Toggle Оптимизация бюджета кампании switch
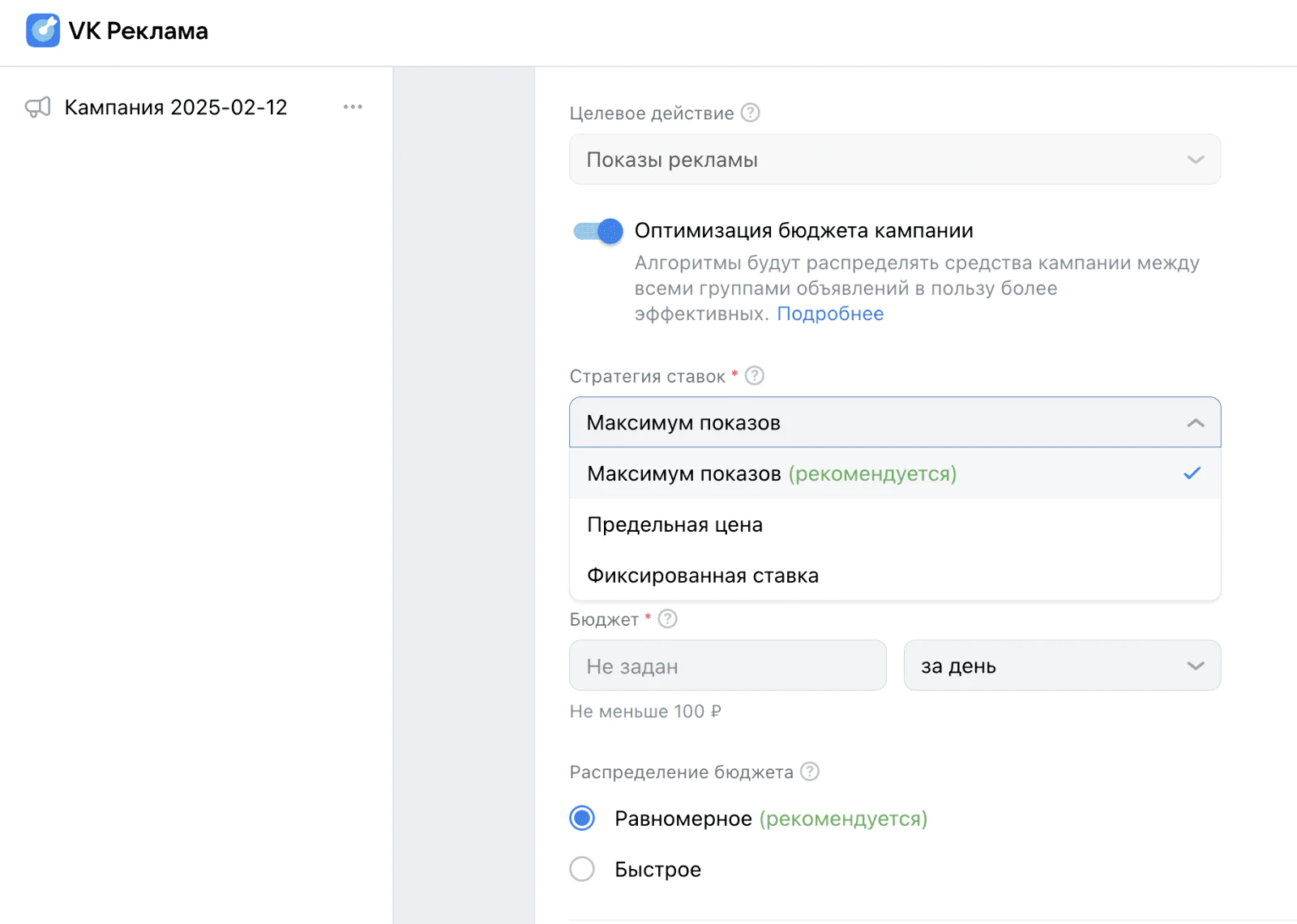The height and width of the screenshot is (924, 1297). tap(598, 231)
